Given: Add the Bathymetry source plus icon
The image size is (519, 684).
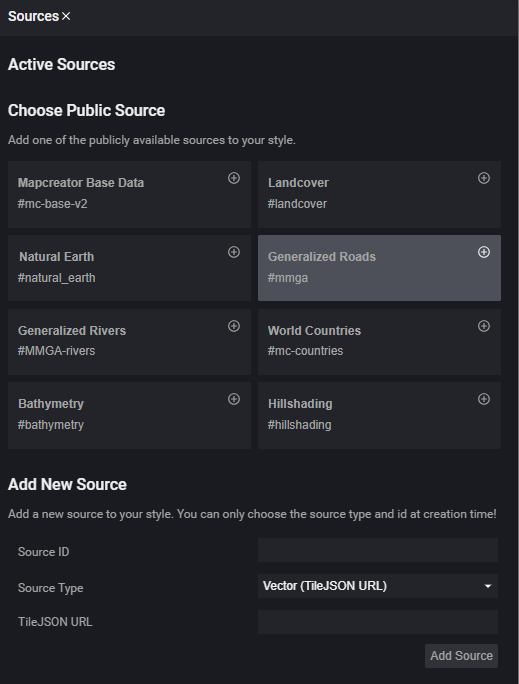Looking at the screenshot, I should click(234, 399).
